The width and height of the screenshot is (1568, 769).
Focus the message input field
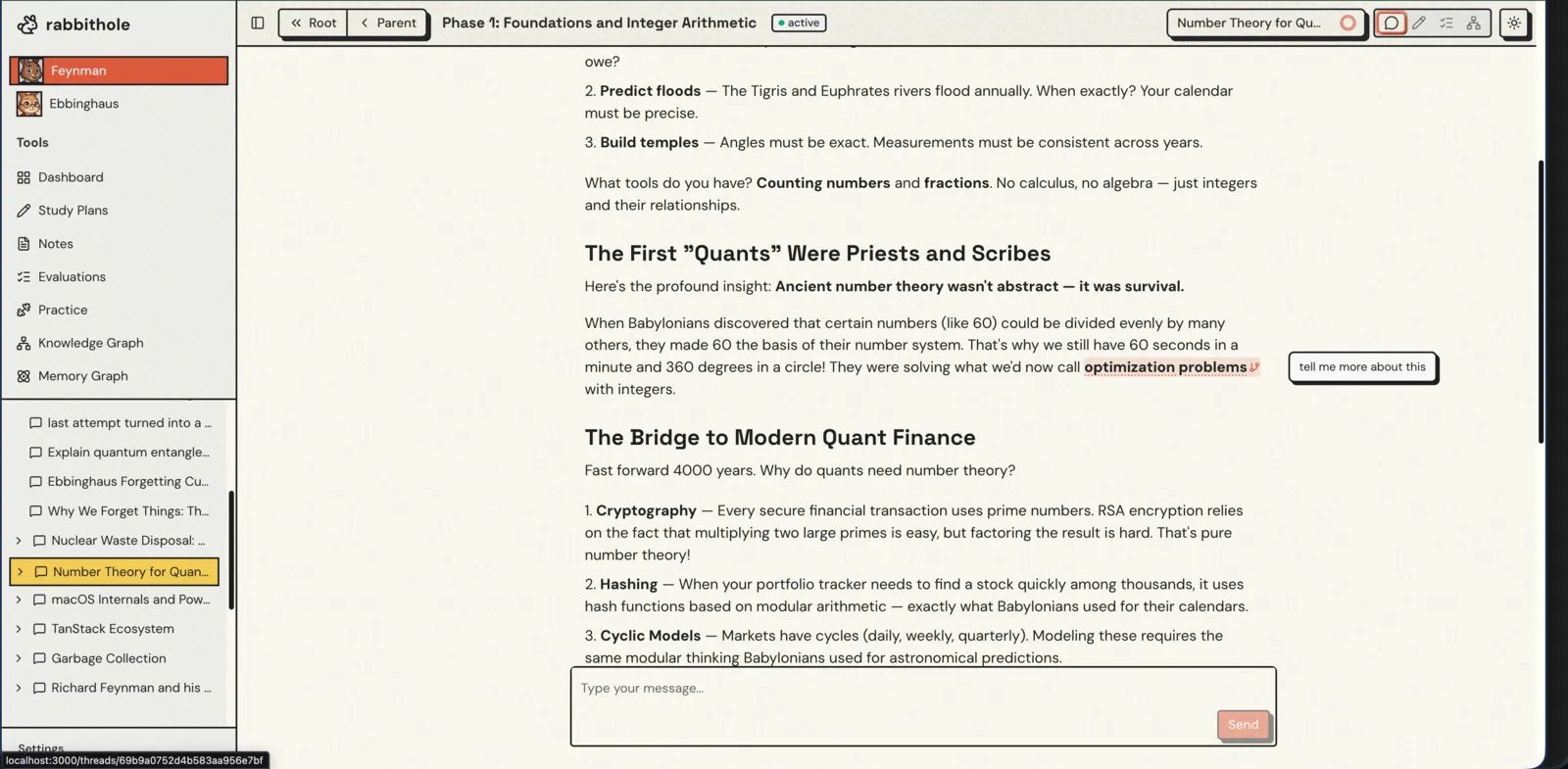(892, 696)
